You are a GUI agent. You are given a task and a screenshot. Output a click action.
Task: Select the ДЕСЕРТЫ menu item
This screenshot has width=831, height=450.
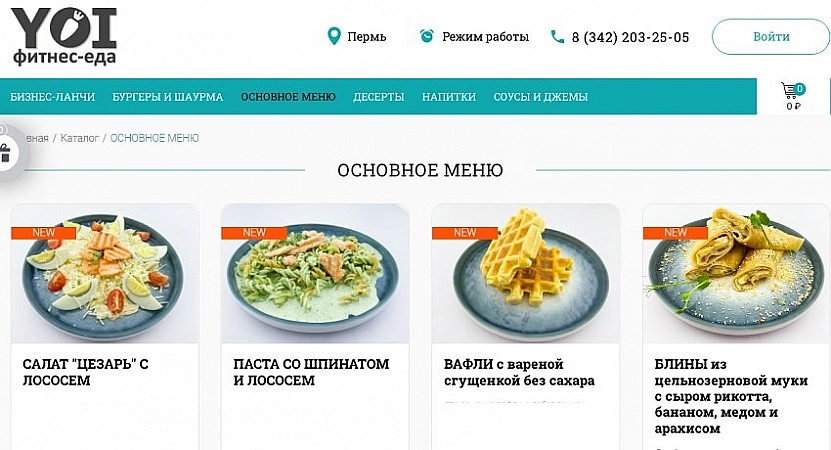[378, 97]
